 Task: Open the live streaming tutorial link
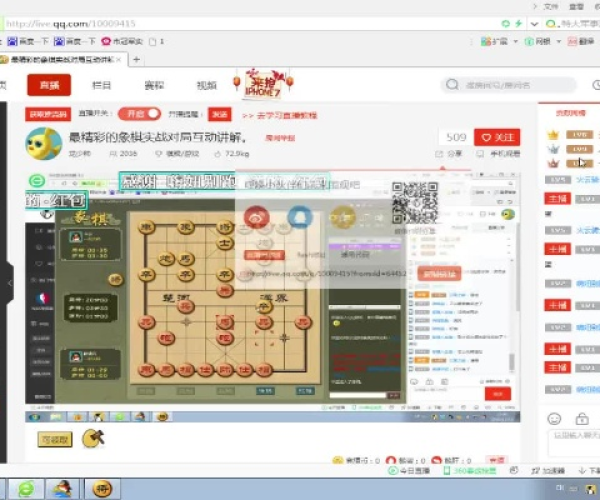tap(280, 116)
